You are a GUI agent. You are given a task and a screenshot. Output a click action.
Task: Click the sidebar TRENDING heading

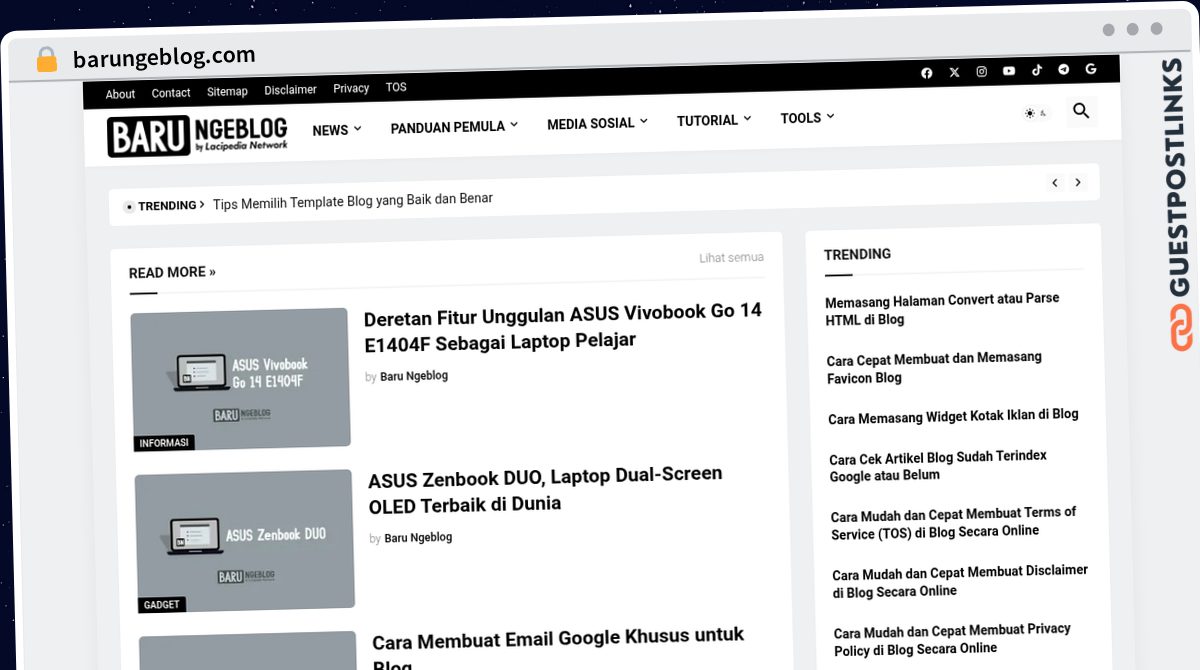click(x=857, y=254)
